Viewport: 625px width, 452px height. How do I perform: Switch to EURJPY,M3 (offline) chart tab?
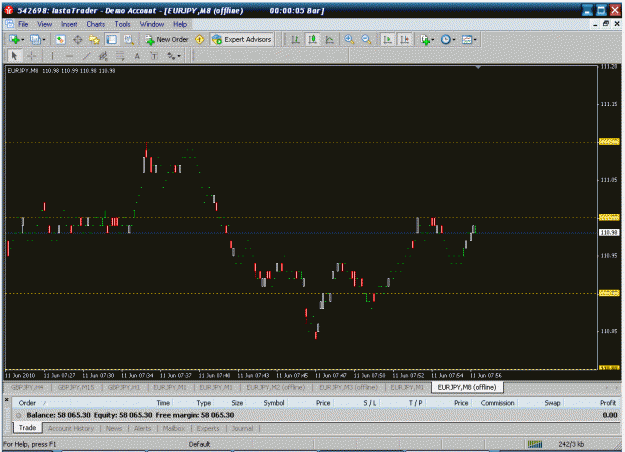tap(348, 387)
